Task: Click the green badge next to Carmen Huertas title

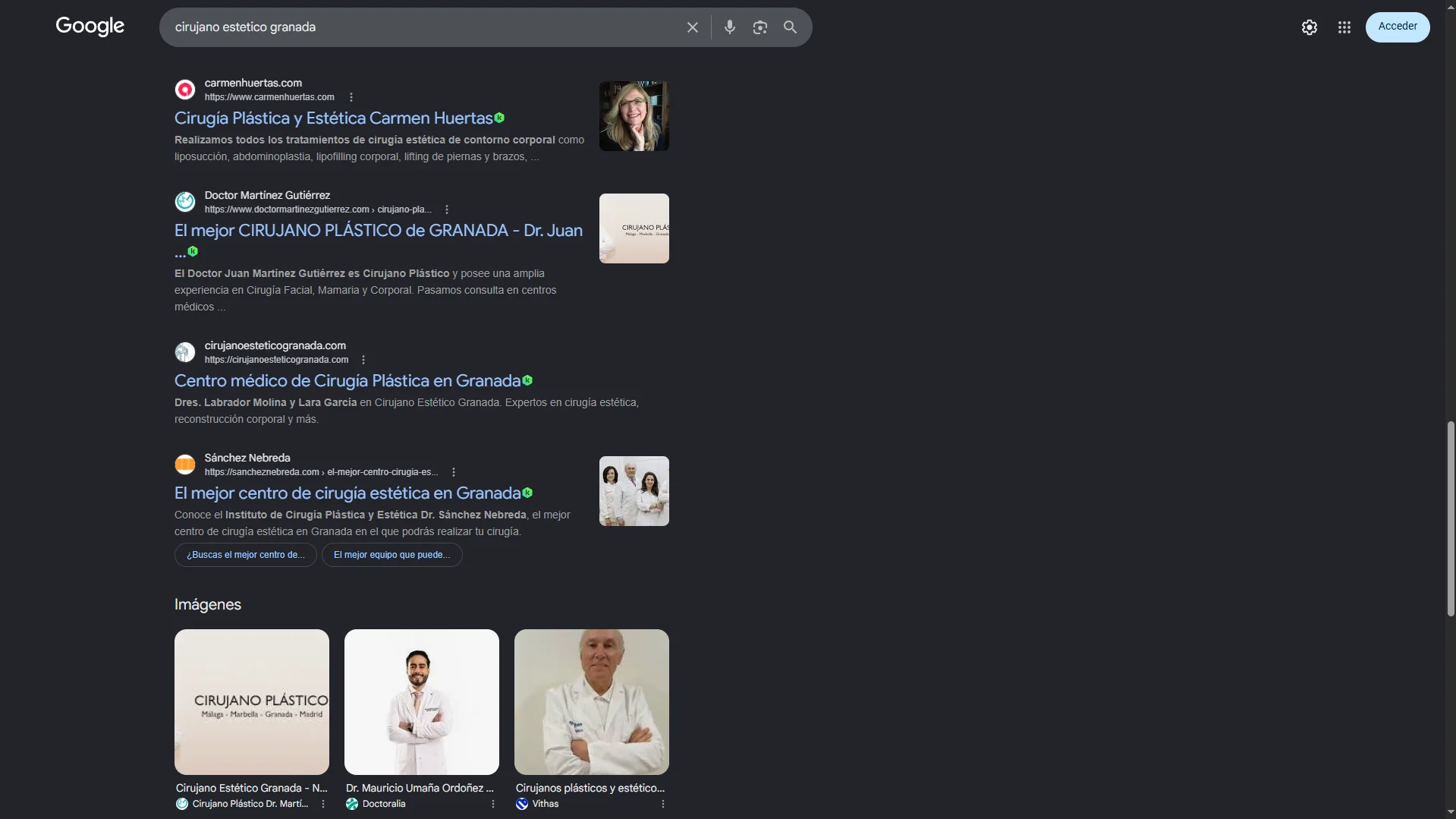Action: click(x=499, y=118)
